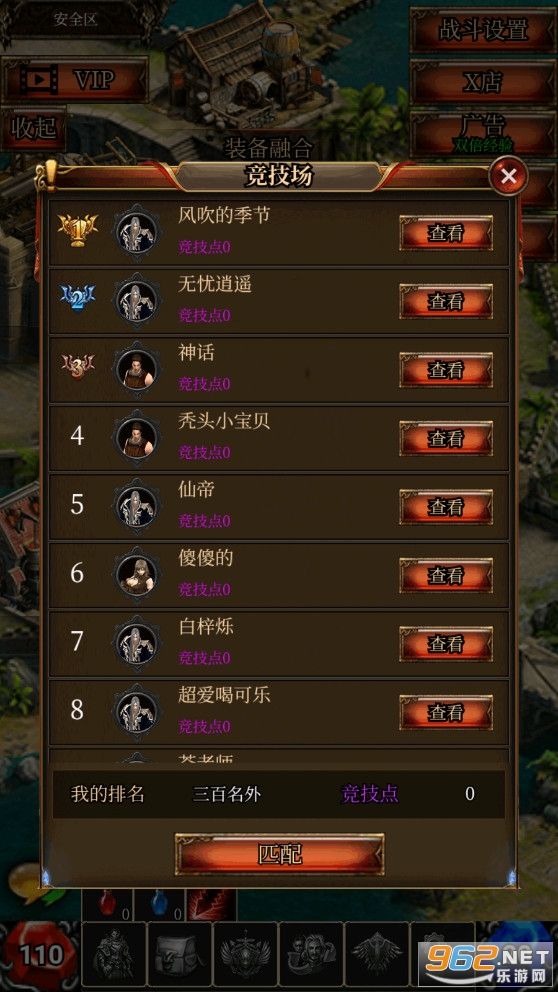Image resolution: width=558 pixels, height=992 pixels.
Task: Collapse the menu with 收起 button
Action: (x=33, y=129)
